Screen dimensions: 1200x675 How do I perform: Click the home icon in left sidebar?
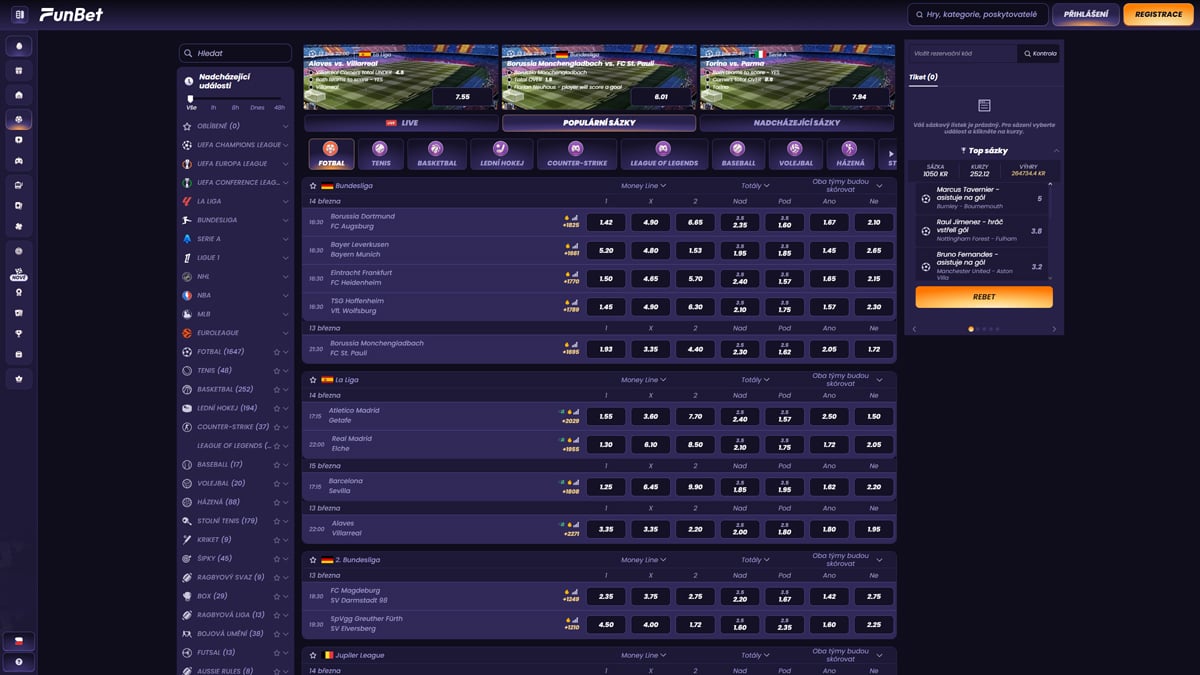coord(19,95)
